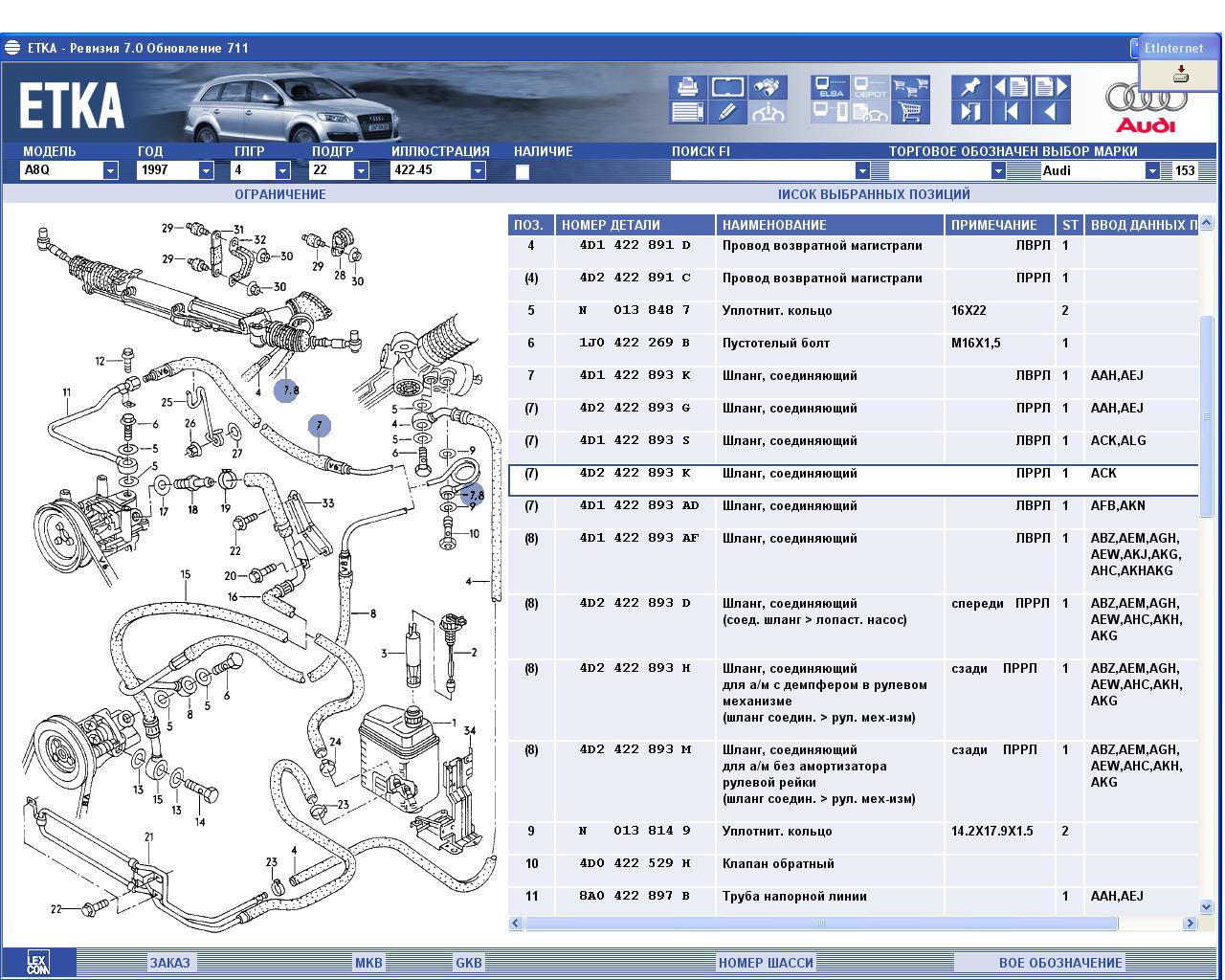Open the ГОД dropdown showing 1997
The width and height of the screenshot is (1225, 980).
(x=206, y=170)
